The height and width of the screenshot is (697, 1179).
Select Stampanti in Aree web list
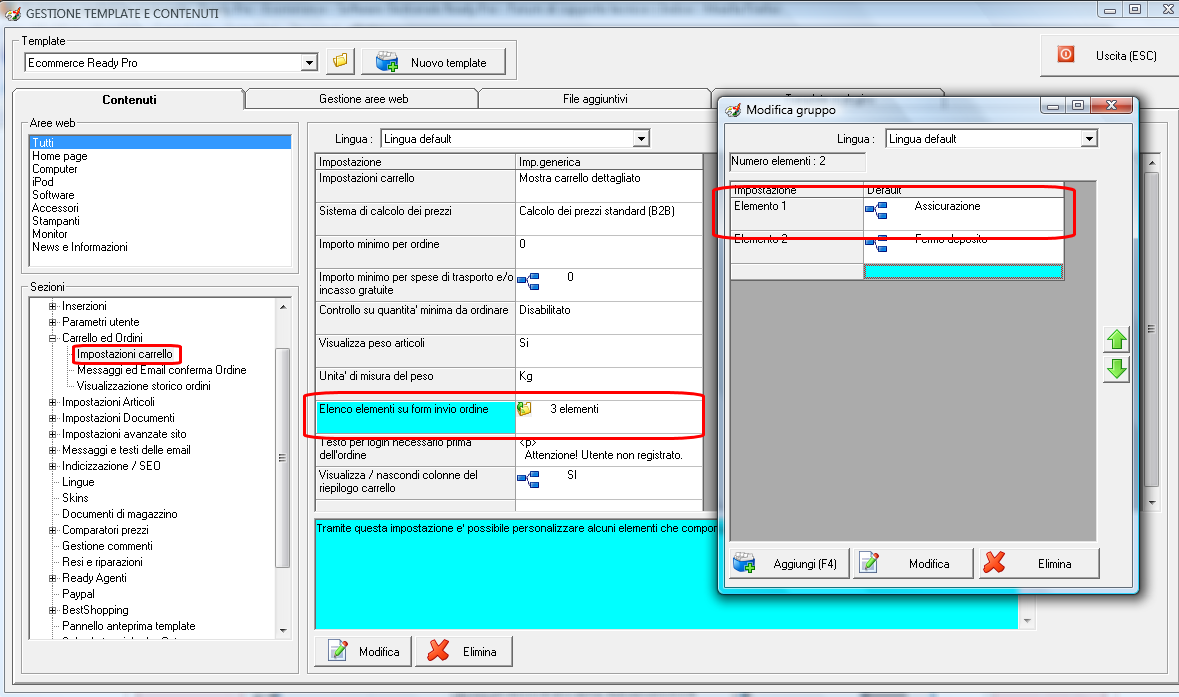(x=56, y=220)
